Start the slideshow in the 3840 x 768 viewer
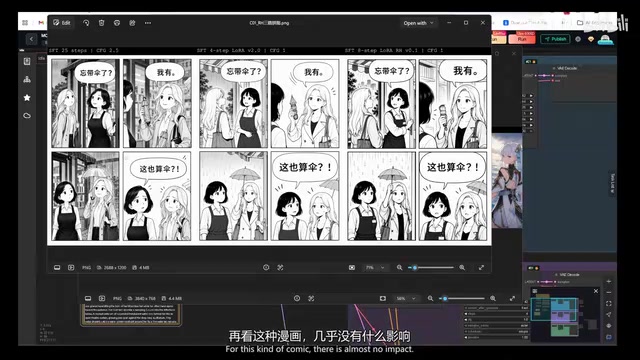Viewport: 640px width, 360px height. pyautogui.click(x=102, y=298)
